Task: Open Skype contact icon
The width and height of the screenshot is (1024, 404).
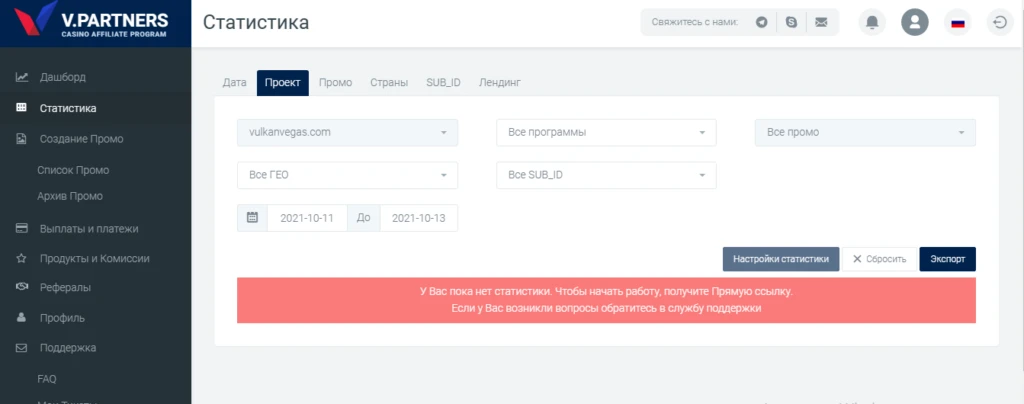Action: pyautogui.click(x=792, y=22)
